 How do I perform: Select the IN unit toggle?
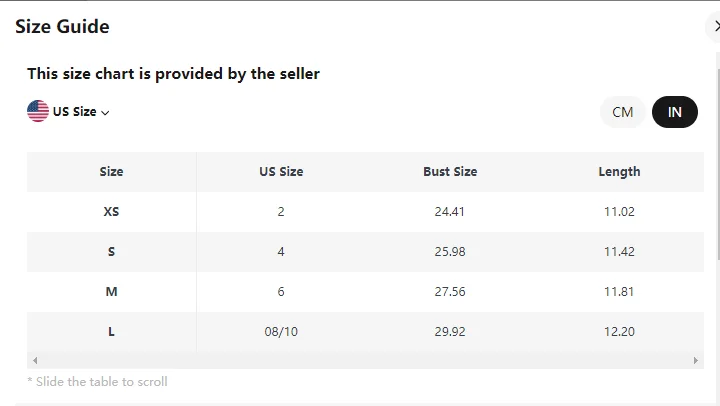coord(675,112)
